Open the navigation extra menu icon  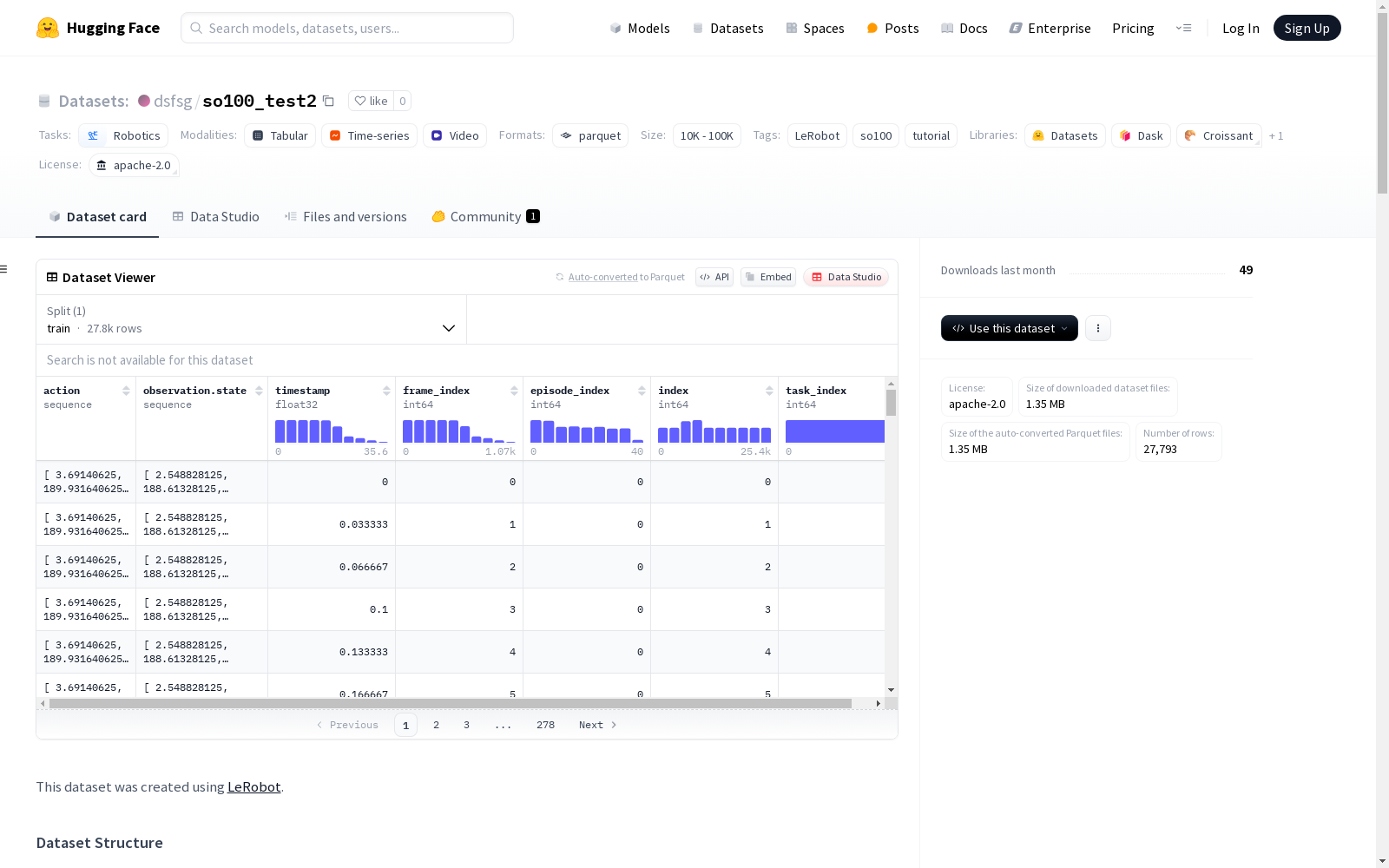1183,28
